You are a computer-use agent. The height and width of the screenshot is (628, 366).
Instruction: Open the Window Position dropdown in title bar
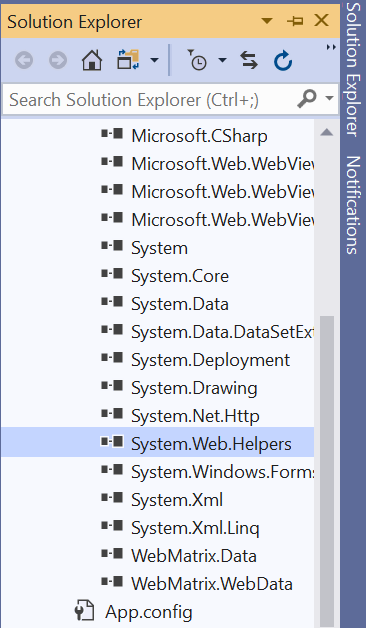tap(267, 20)
